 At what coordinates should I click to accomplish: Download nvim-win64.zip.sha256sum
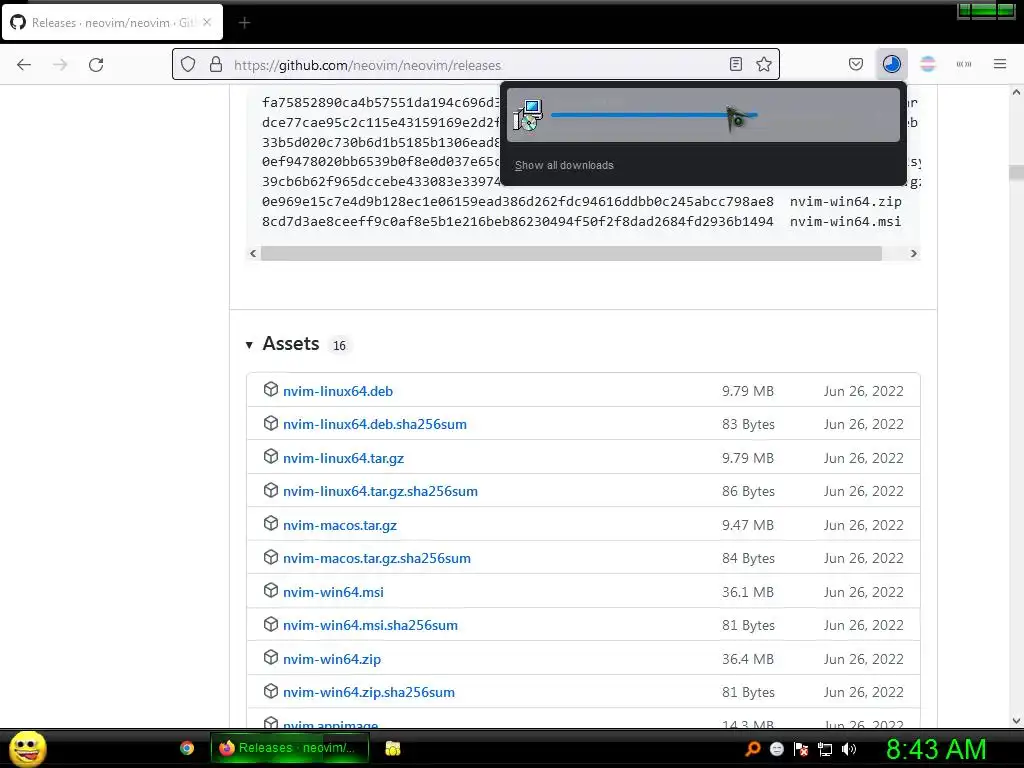(369, 692)
